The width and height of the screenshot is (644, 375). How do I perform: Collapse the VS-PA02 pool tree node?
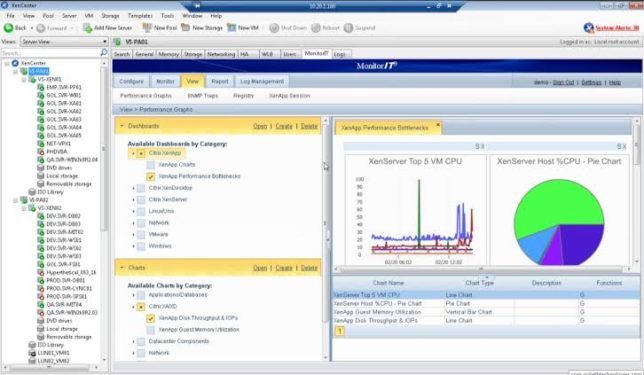(15, 200)
